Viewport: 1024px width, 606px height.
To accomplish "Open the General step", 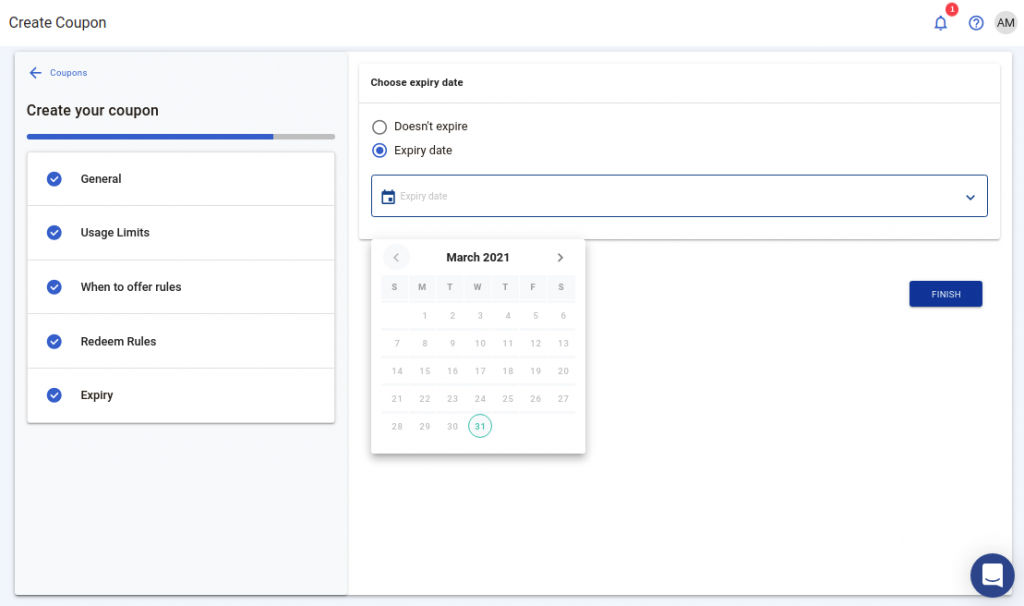I will pyautogui.click(x=181, y=179).
